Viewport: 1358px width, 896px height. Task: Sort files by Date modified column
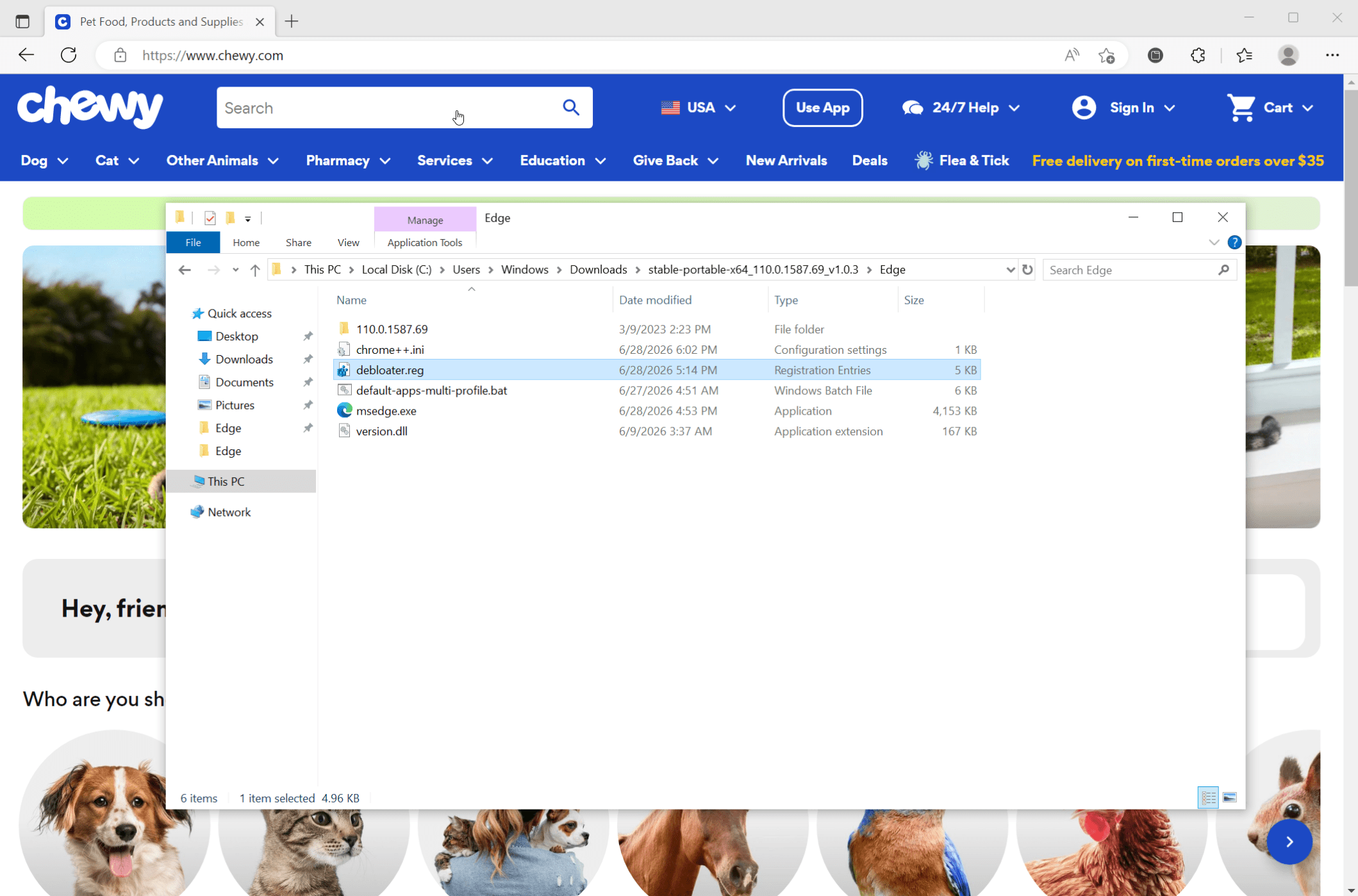click(655, 300)
